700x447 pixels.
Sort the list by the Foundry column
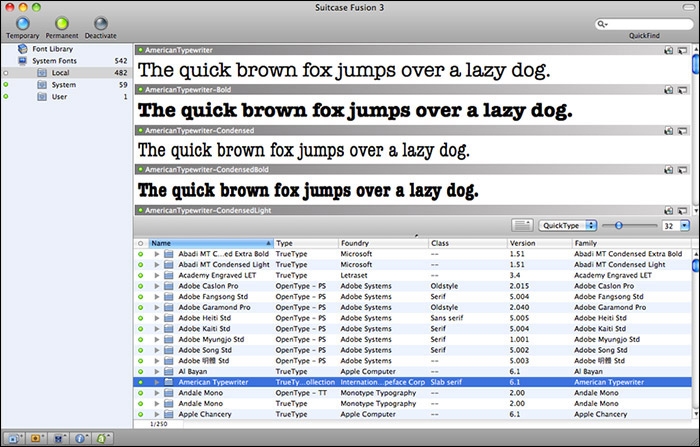coord(383,243)
